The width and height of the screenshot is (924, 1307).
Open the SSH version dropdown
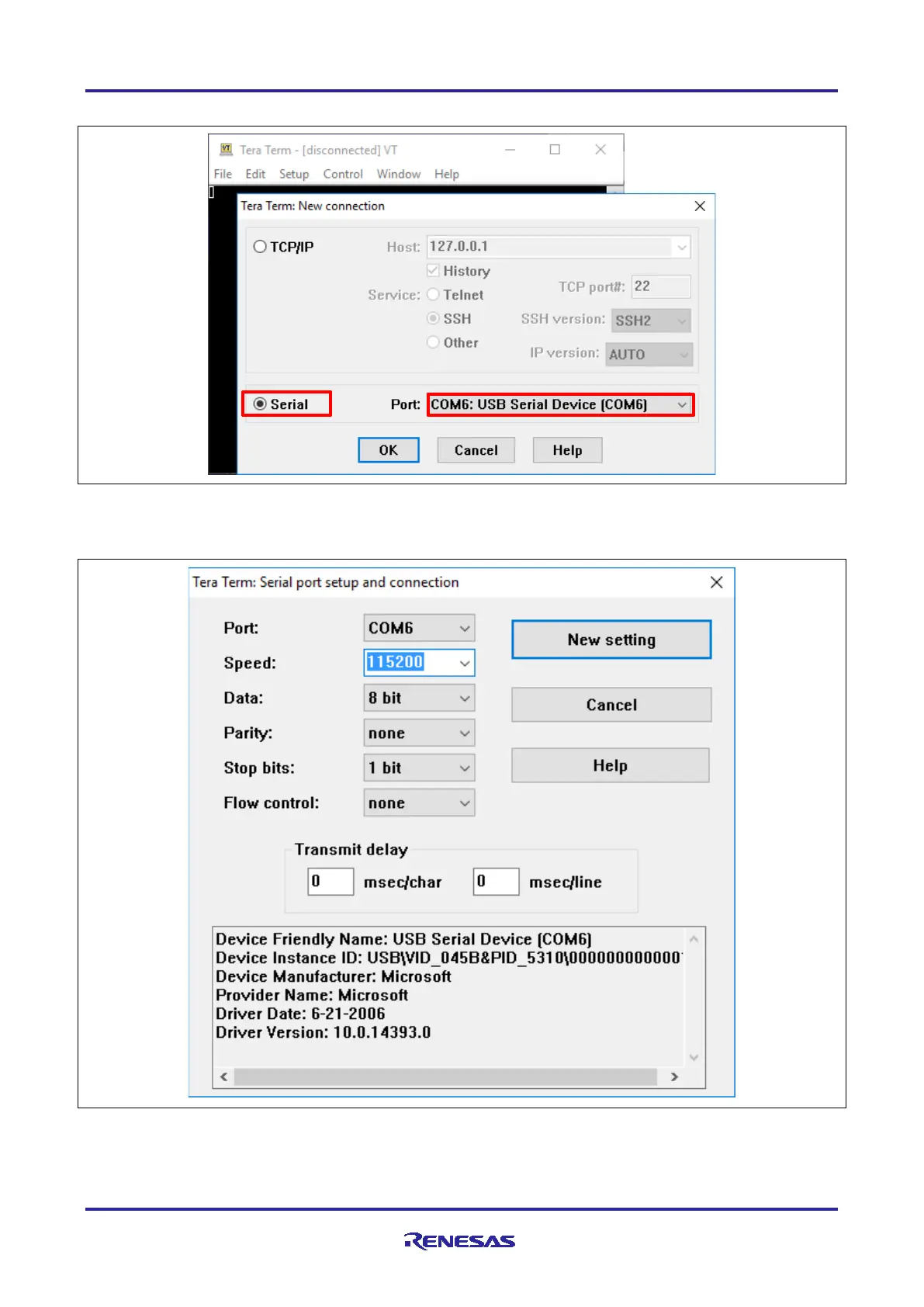[x=652, y=321]
